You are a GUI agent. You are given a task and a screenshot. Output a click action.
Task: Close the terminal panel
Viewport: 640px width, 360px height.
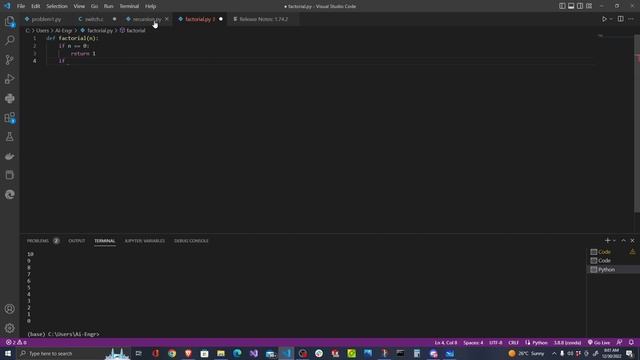632,240
